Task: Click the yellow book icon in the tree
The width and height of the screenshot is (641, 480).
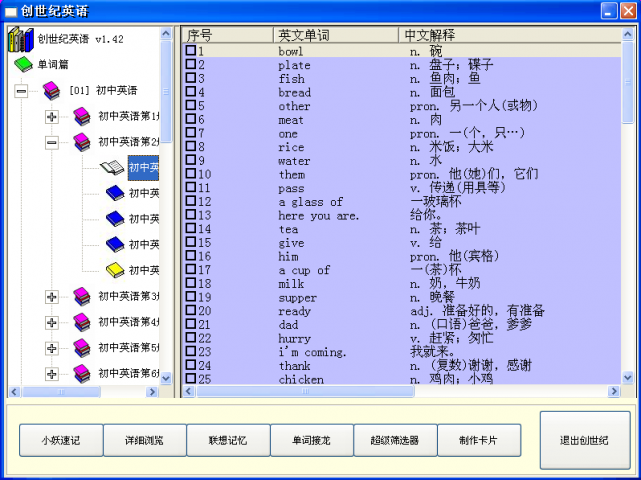Action: 116,270
